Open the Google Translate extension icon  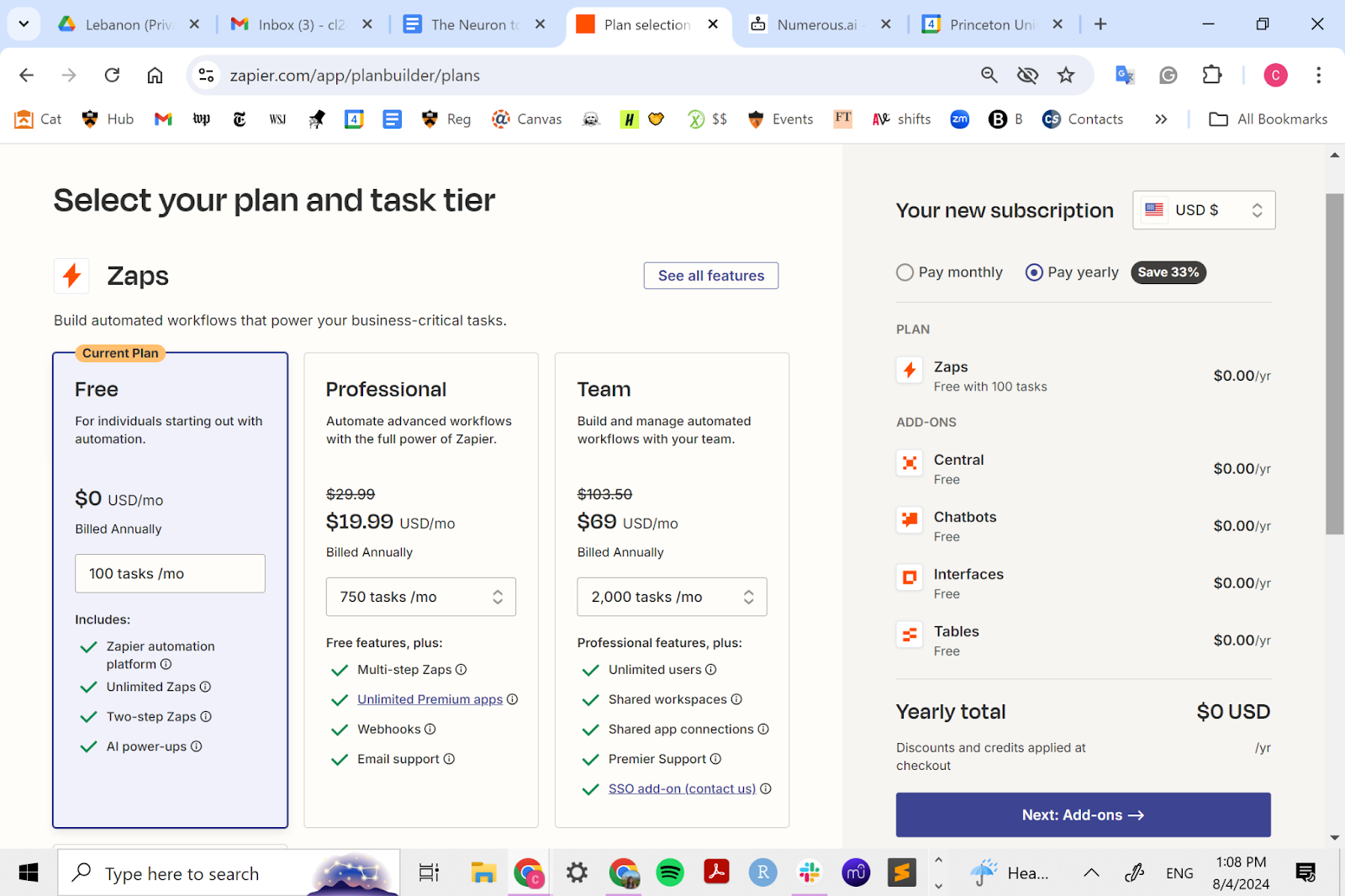[x=1125, y=76]
